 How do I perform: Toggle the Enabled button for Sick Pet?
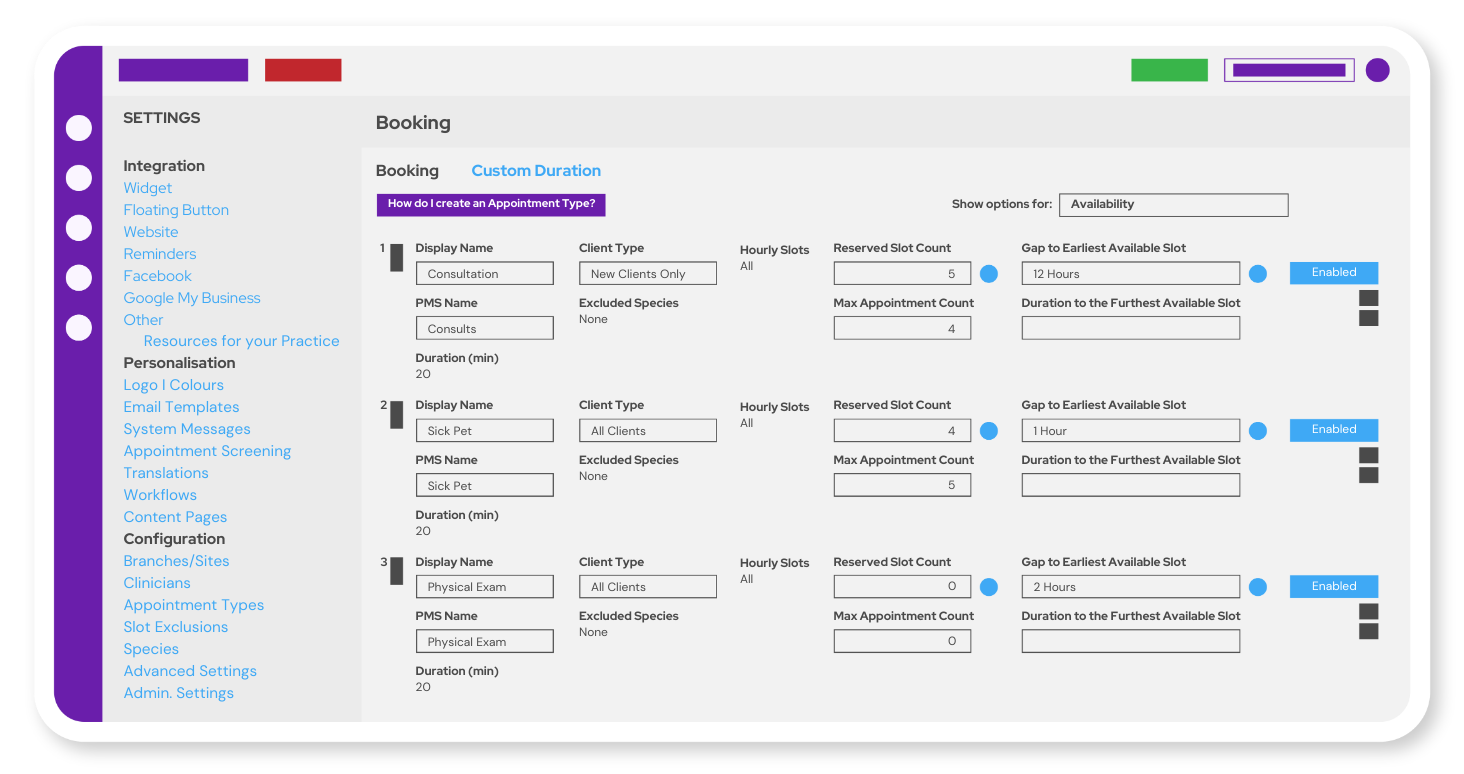[x=1333, y=430]
